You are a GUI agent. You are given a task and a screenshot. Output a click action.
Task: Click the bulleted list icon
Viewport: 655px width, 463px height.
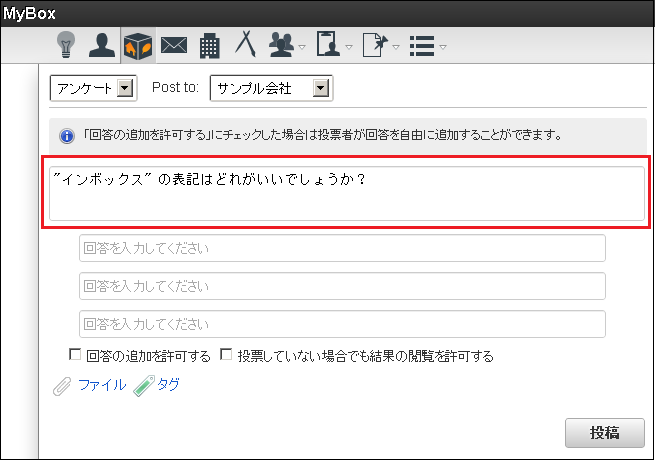click(x=422, y=46)
